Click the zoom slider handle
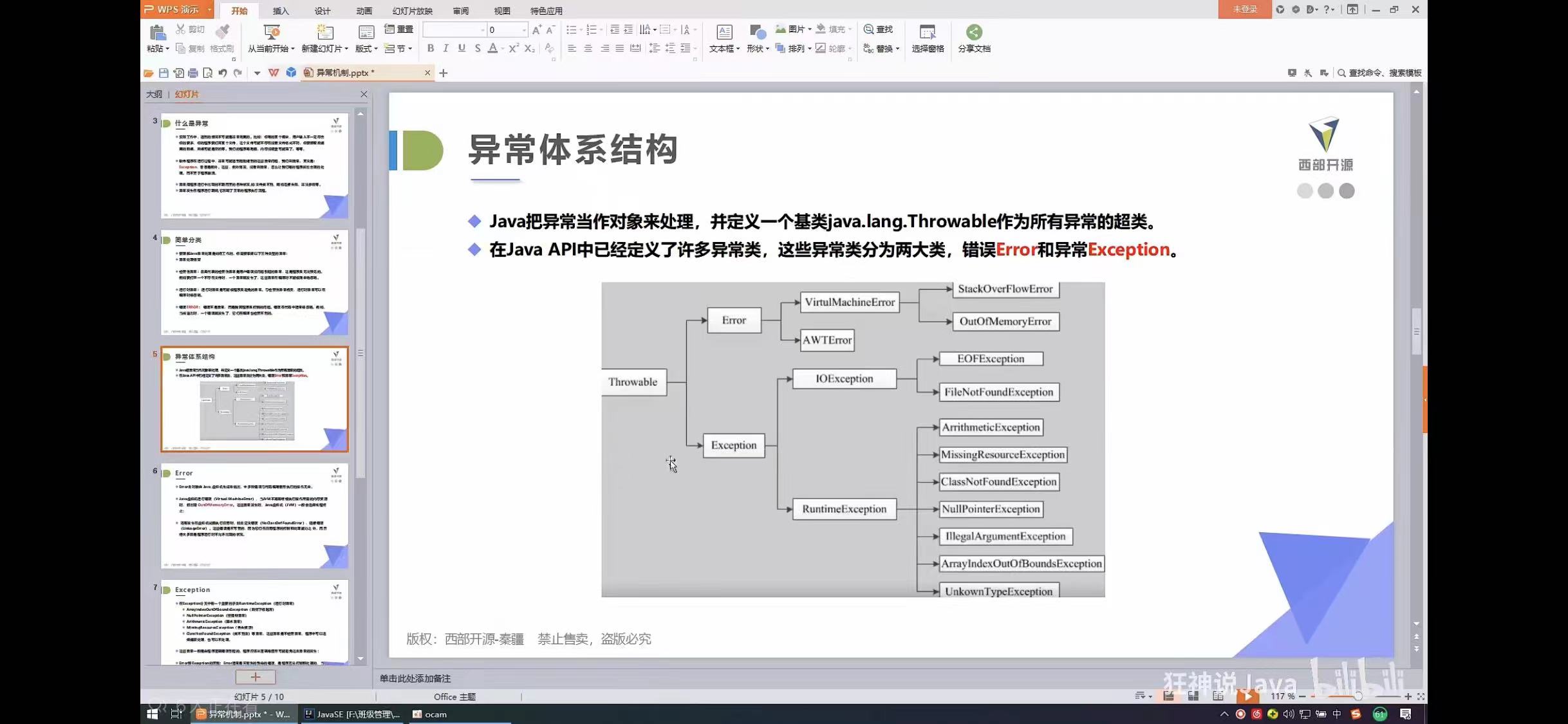The image size is (1568, 724). (1358, 696)
